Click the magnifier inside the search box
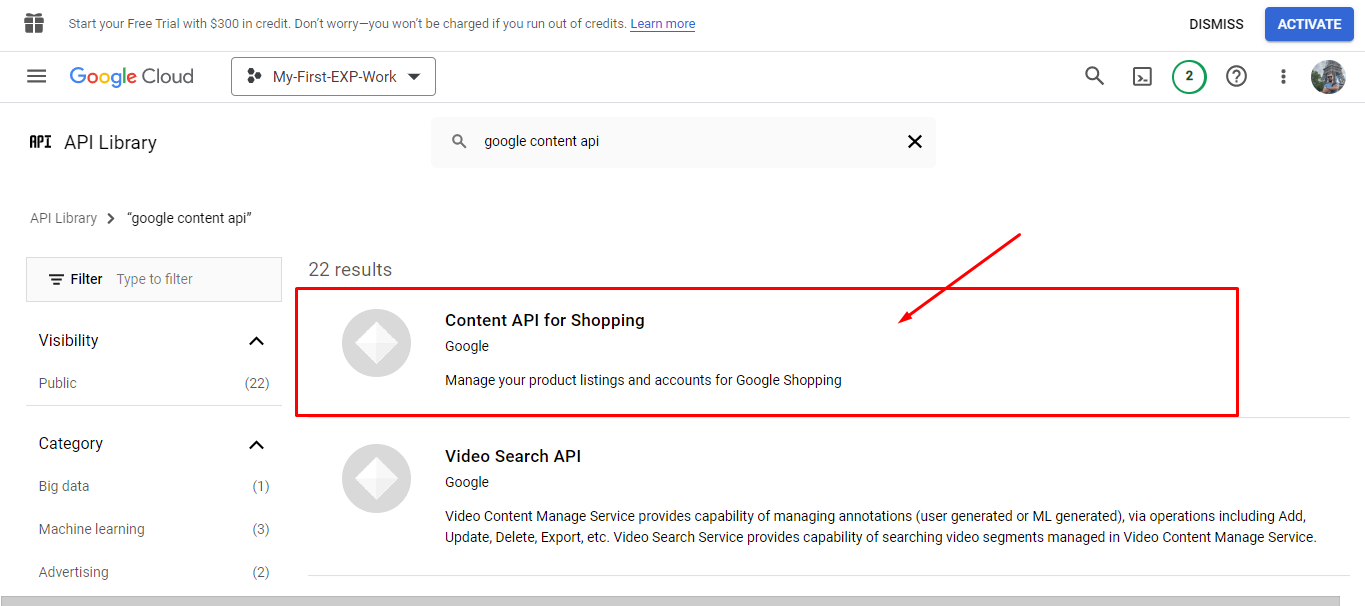This screenshot has height=606, width=1365. tap(459, 142)
